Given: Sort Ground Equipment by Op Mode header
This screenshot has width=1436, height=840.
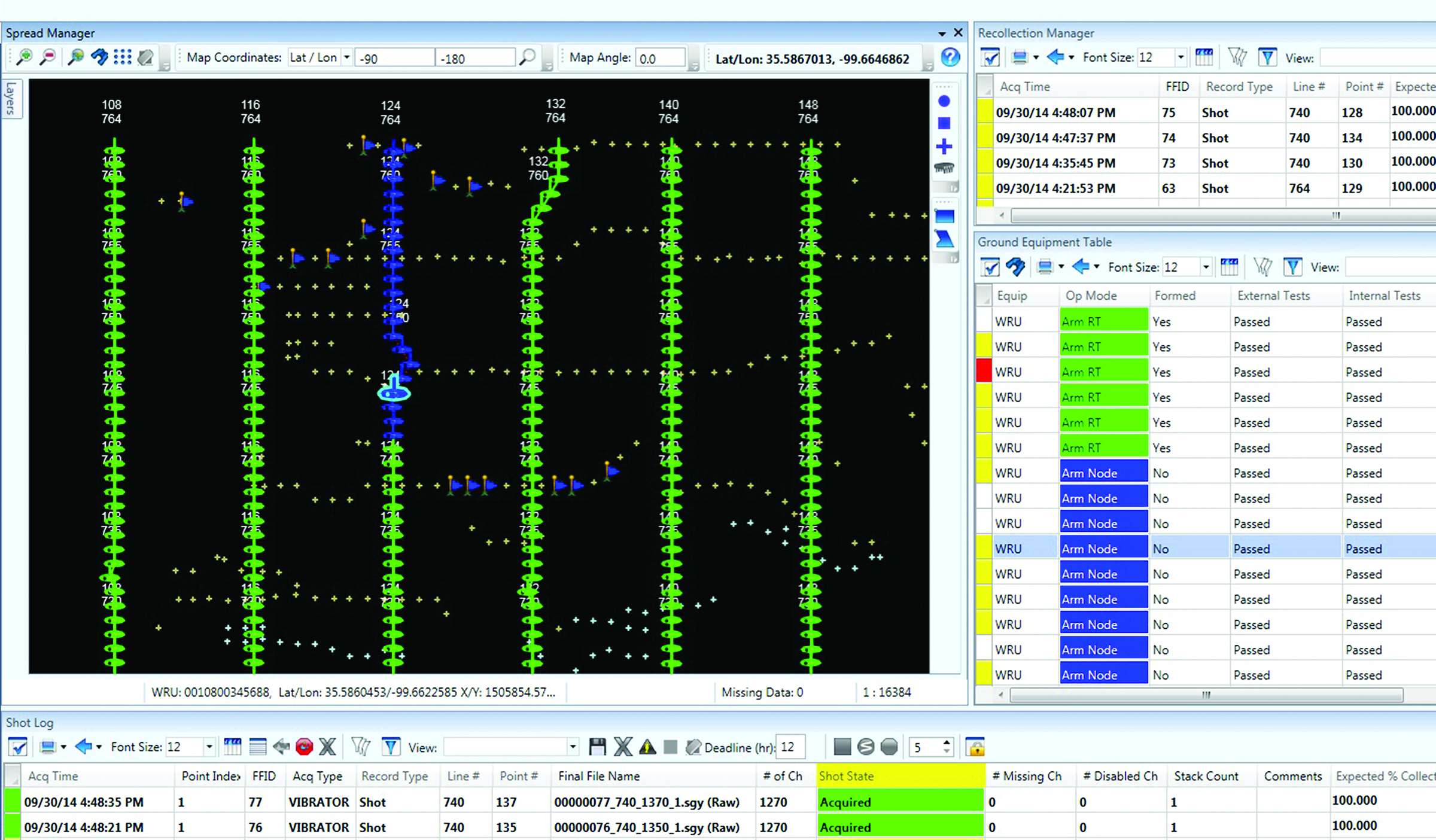Looking at the screenshot, I should pos(1104,296).
